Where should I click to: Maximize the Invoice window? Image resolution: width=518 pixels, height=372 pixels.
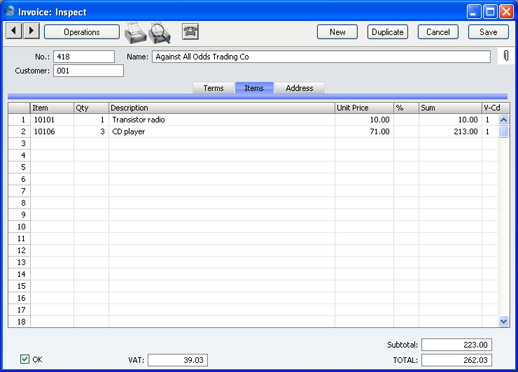(490, 12)
